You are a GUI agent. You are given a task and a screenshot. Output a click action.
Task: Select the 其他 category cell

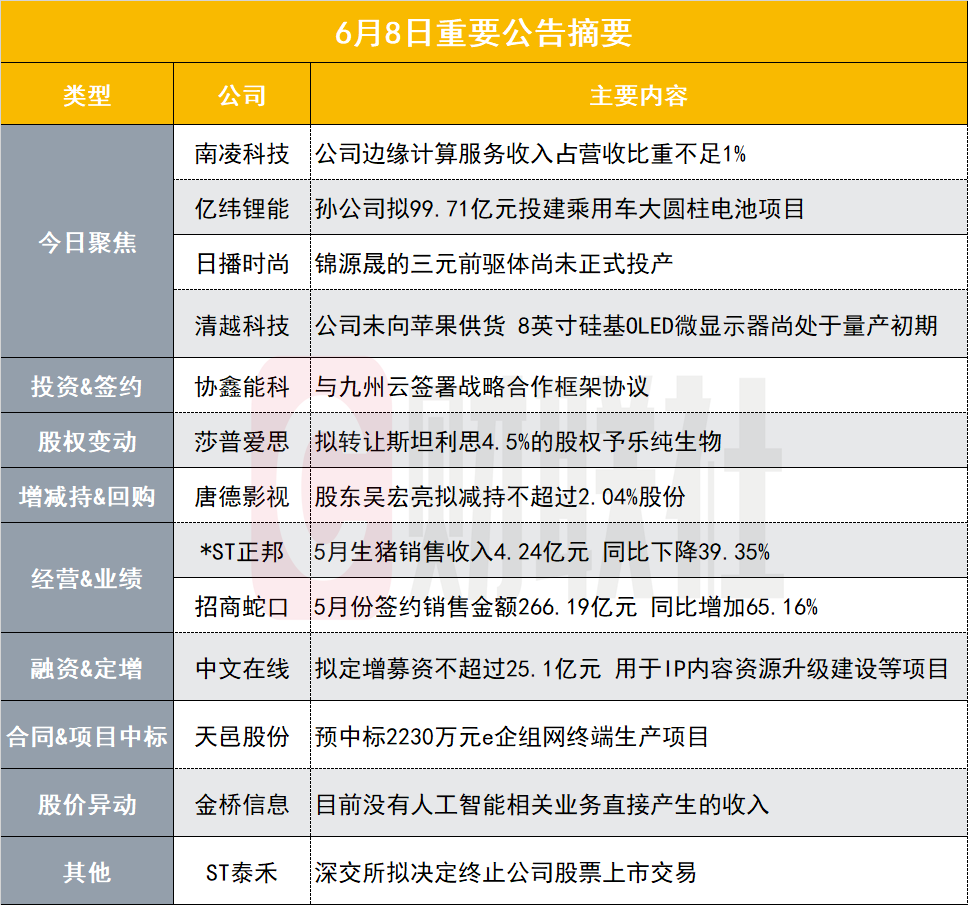point(87,871)
